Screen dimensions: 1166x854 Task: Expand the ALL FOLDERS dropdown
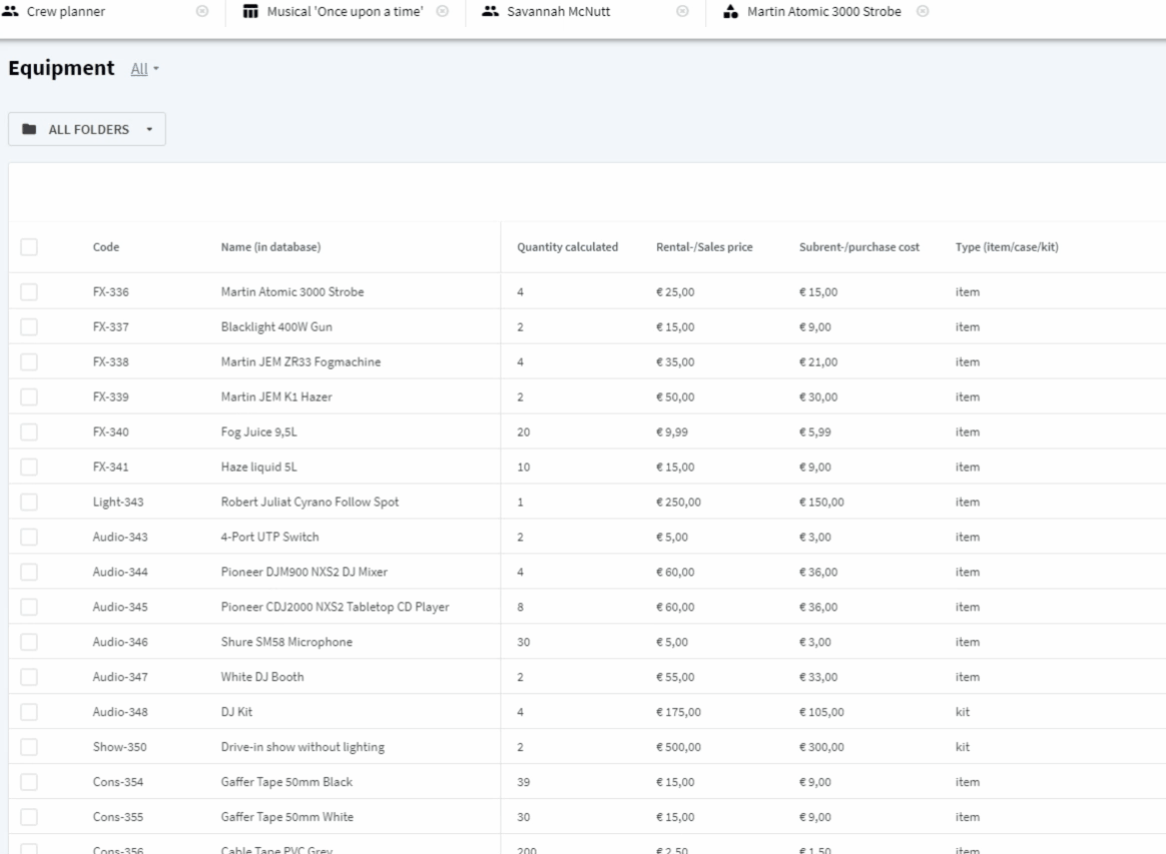point(87,129)
